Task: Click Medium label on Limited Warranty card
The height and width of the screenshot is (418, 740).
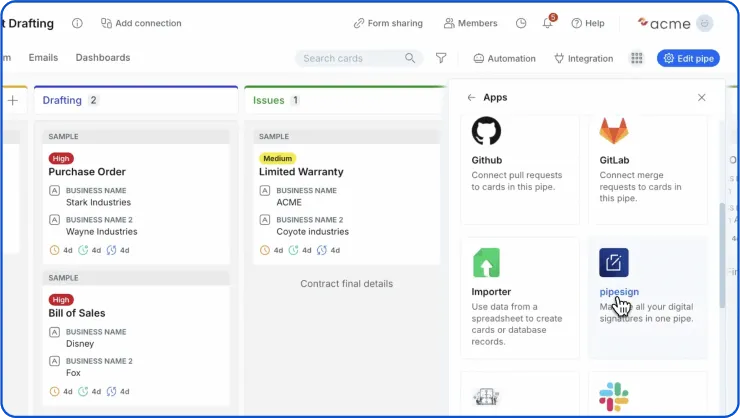Action: point(278,159)
